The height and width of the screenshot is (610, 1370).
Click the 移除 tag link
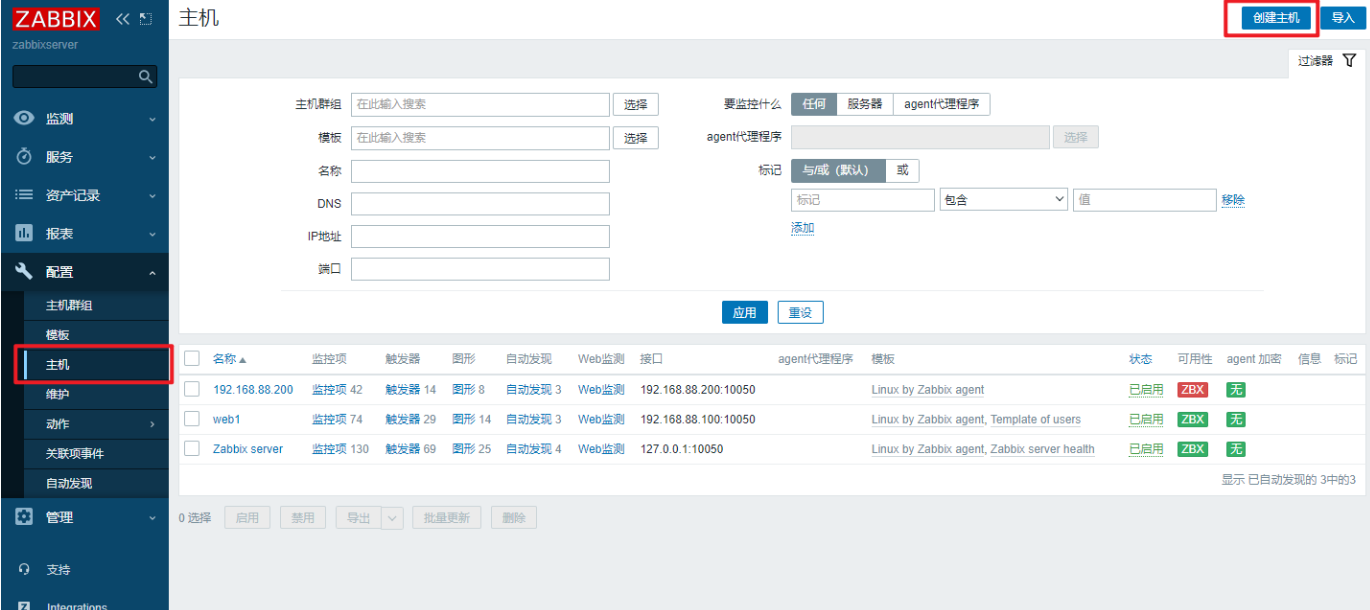pos(1233,200)
